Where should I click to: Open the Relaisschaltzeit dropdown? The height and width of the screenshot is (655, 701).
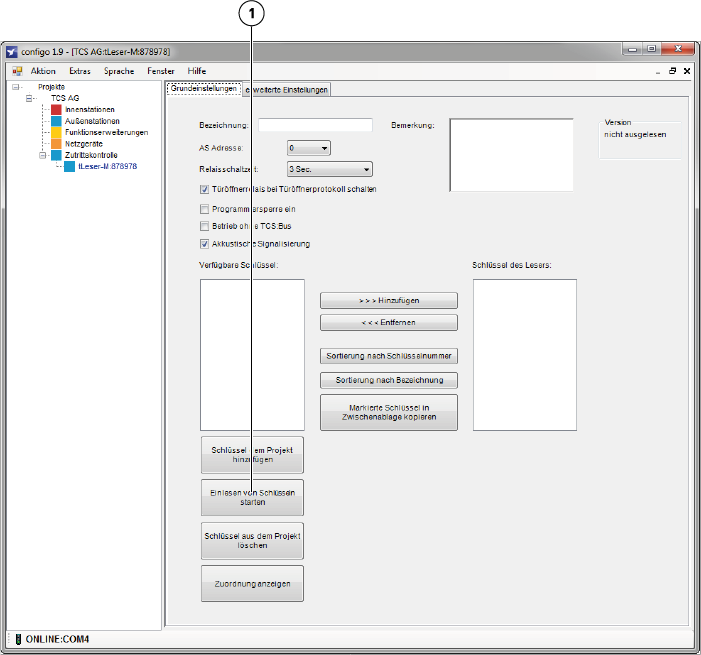click(x=366, y=170)
